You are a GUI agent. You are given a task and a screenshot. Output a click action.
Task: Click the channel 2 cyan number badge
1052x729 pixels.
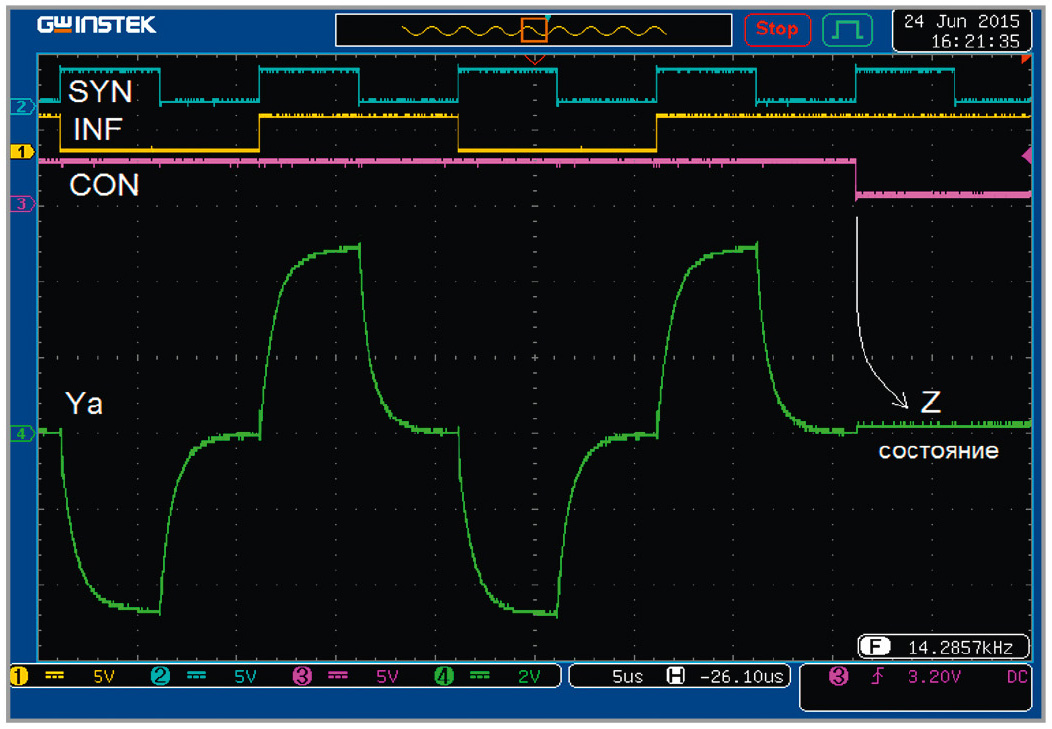pyautogui.click(x=160, y=676)
